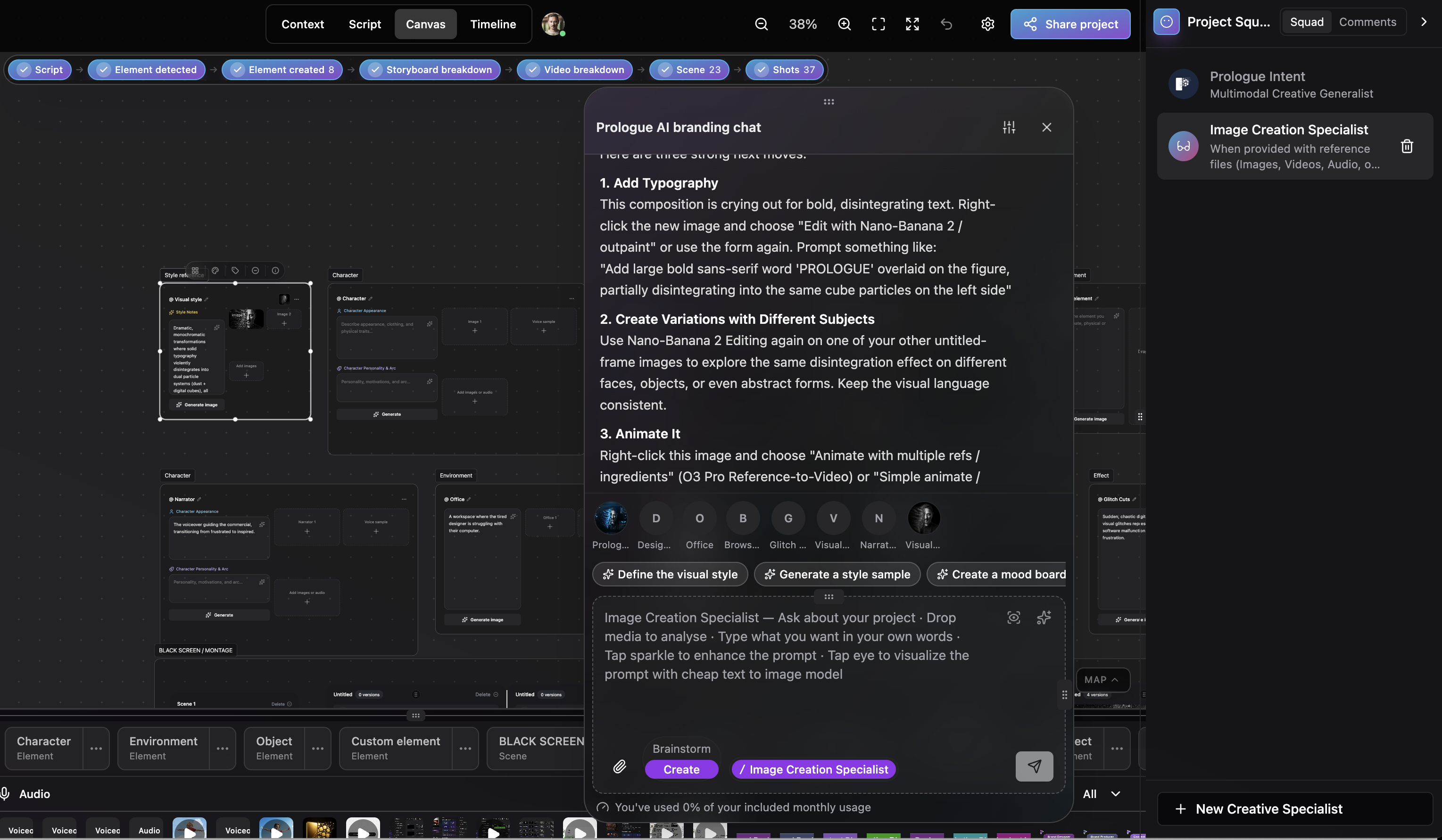Click Shots 37 pipeline step

tap(785, 70)
